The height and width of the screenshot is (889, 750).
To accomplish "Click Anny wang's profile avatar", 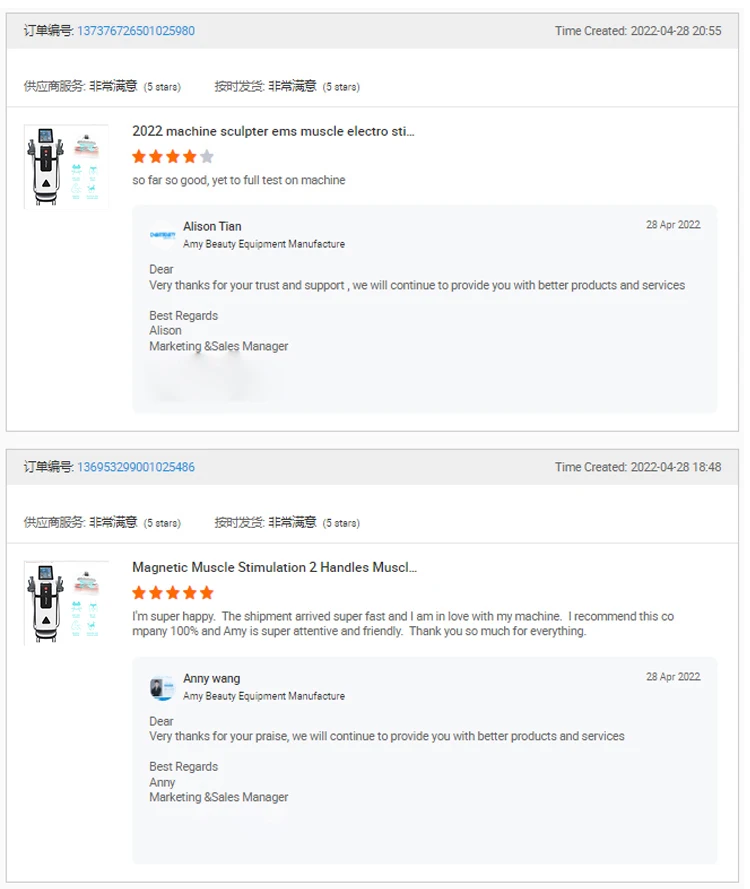I will [163, 684].
